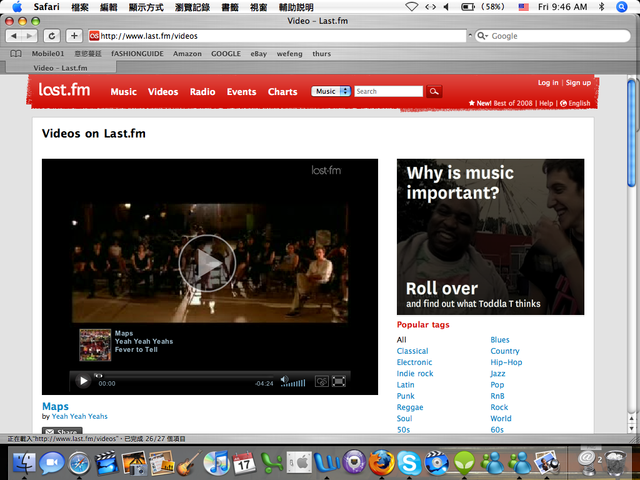
Task: Open the 輔助說明 menu
Action: point(296,7)
